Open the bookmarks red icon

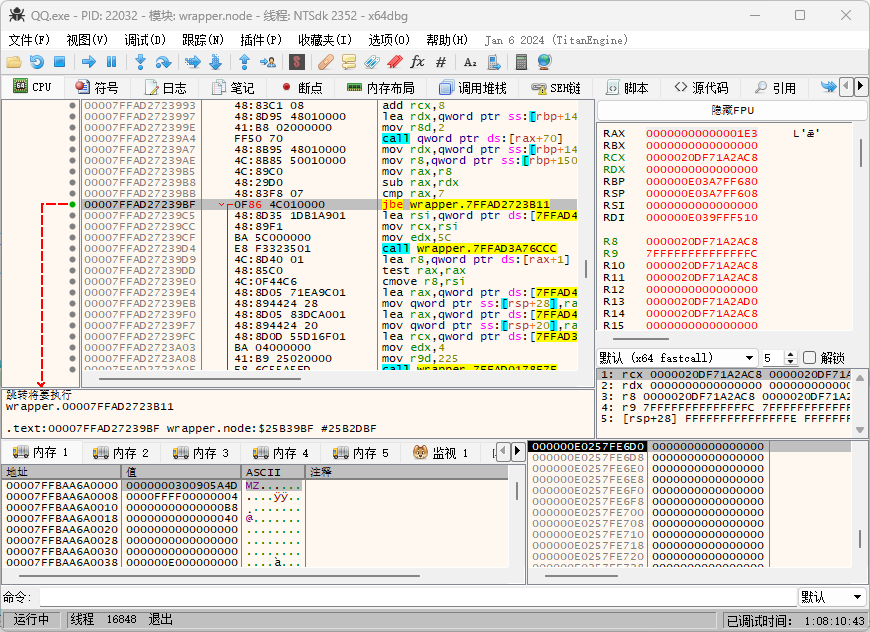[394, 62]
